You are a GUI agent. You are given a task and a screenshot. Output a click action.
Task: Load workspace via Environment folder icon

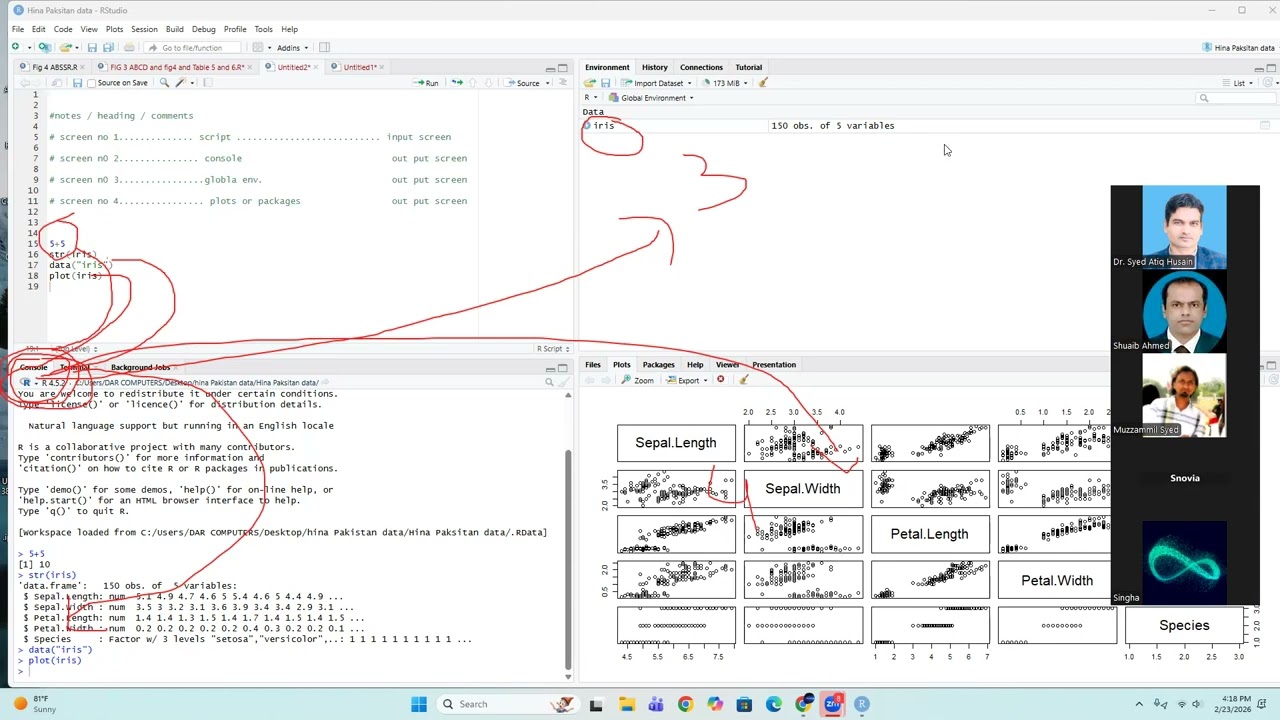pyautogui.click(x=590, y=83)
